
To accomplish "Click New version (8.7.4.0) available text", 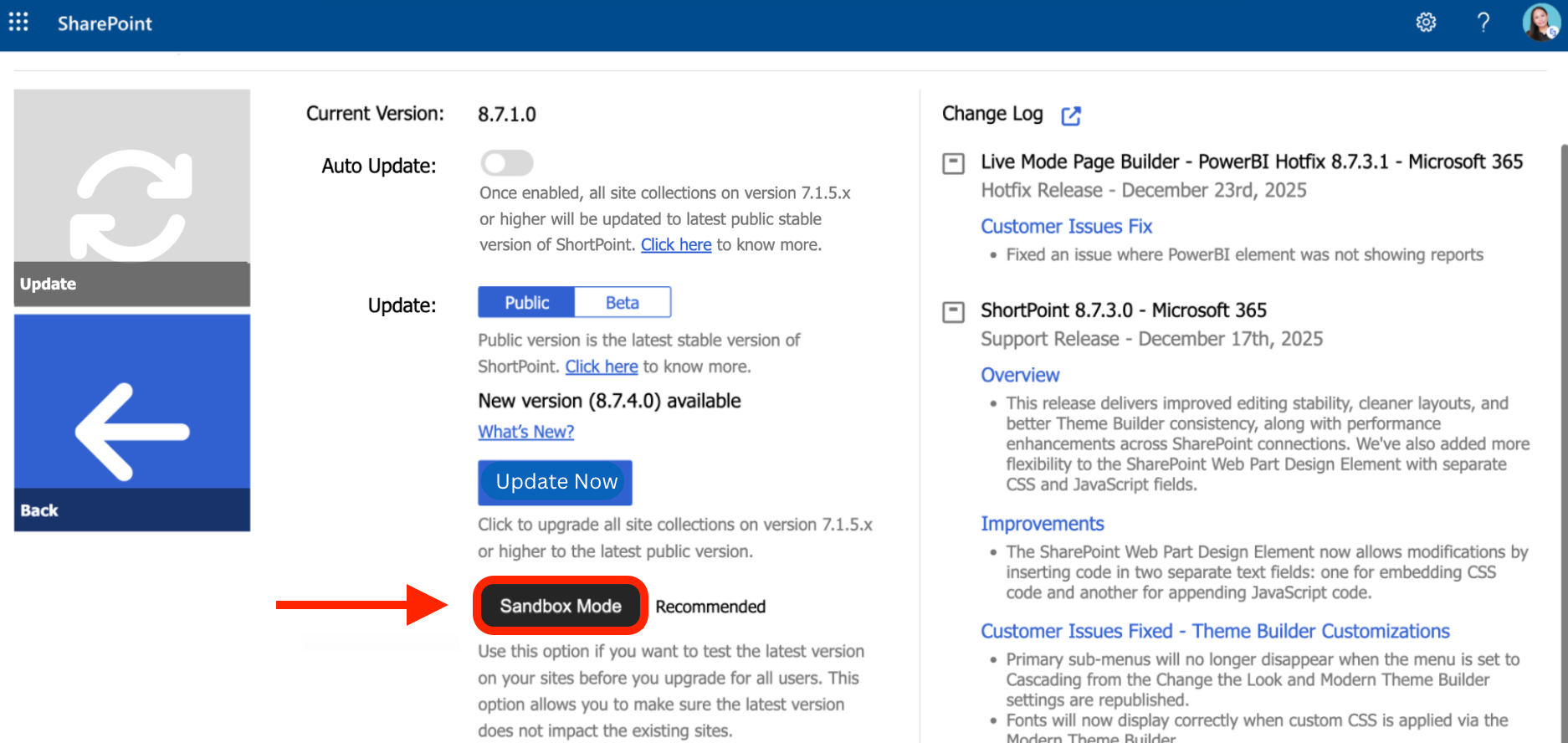I will coord(609,401).
